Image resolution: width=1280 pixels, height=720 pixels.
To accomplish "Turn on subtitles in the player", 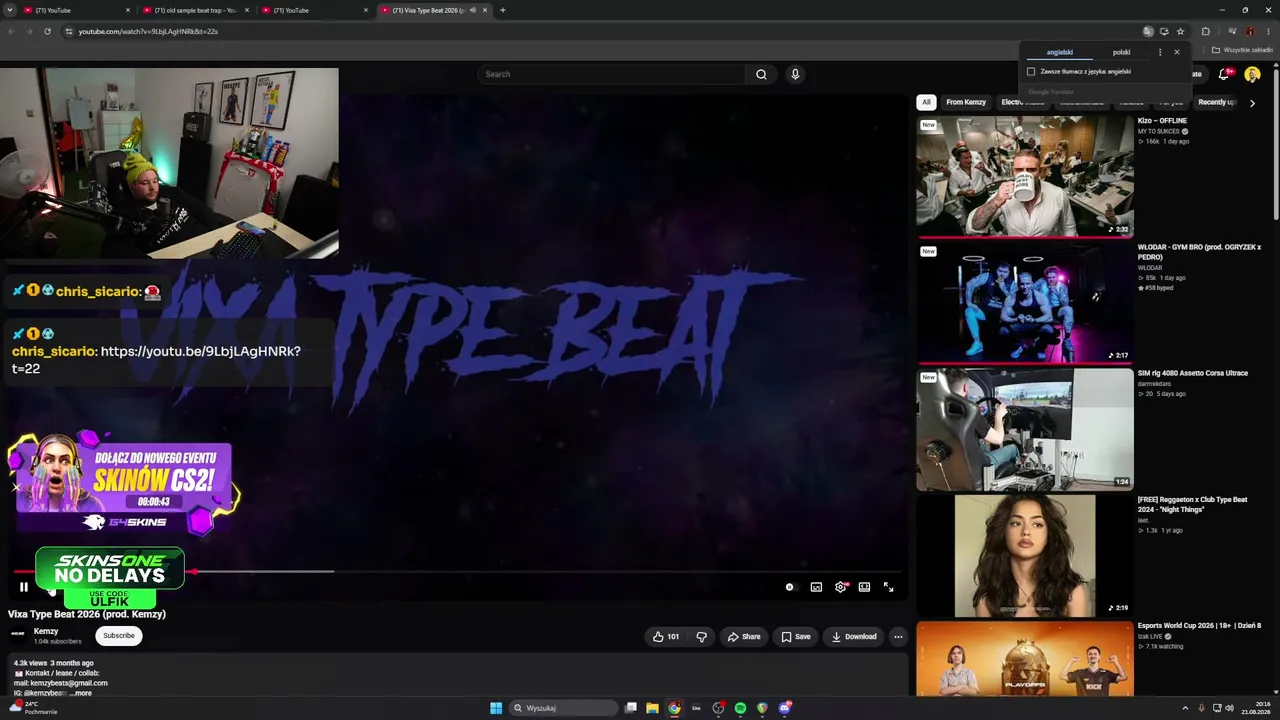I will [816, 587].
